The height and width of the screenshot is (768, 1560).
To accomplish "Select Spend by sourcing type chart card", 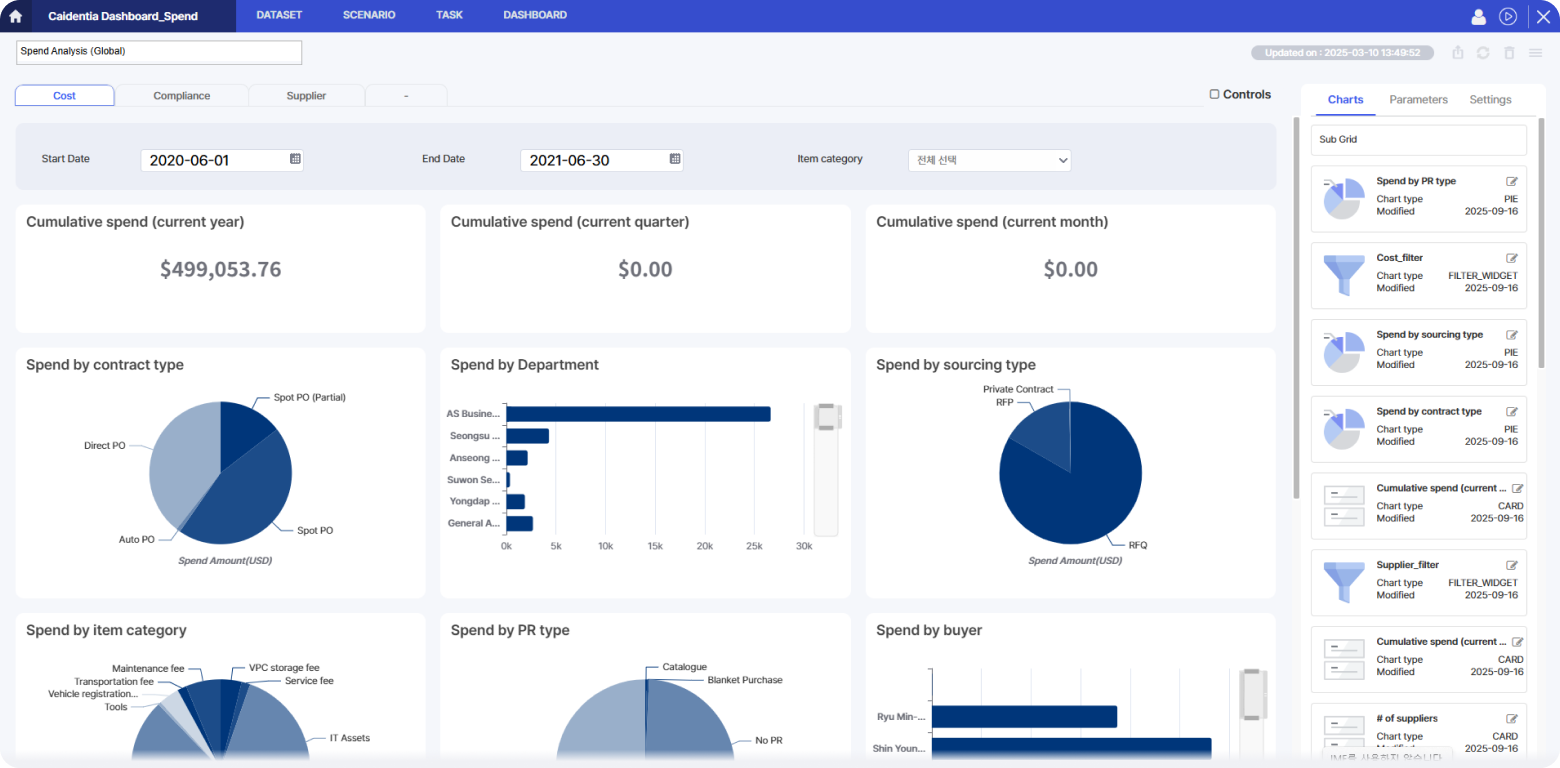I will [1418, 352].
